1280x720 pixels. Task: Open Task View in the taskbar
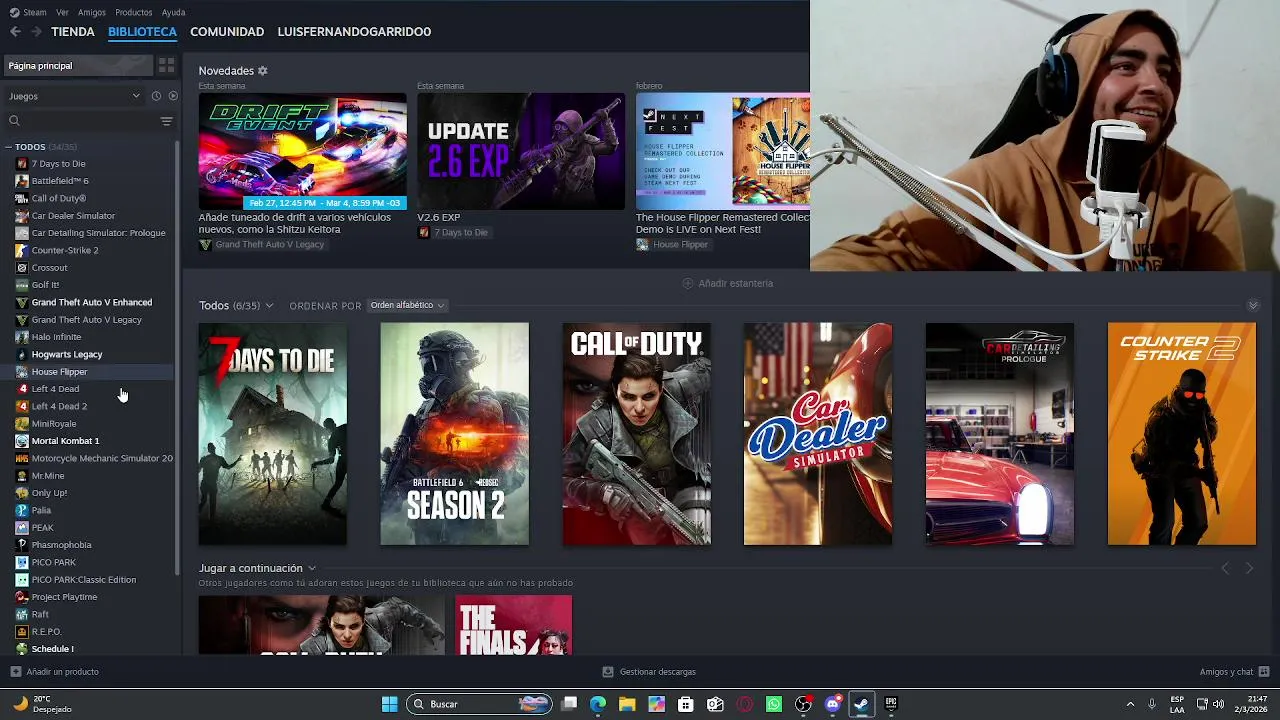point(569,704)
